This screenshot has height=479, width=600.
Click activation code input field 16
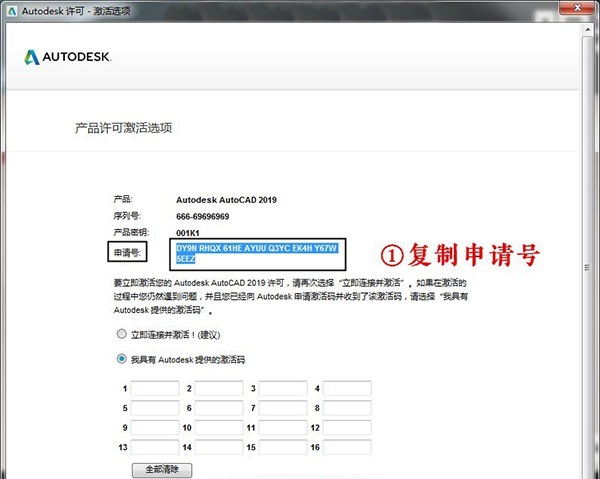(347, 447)
